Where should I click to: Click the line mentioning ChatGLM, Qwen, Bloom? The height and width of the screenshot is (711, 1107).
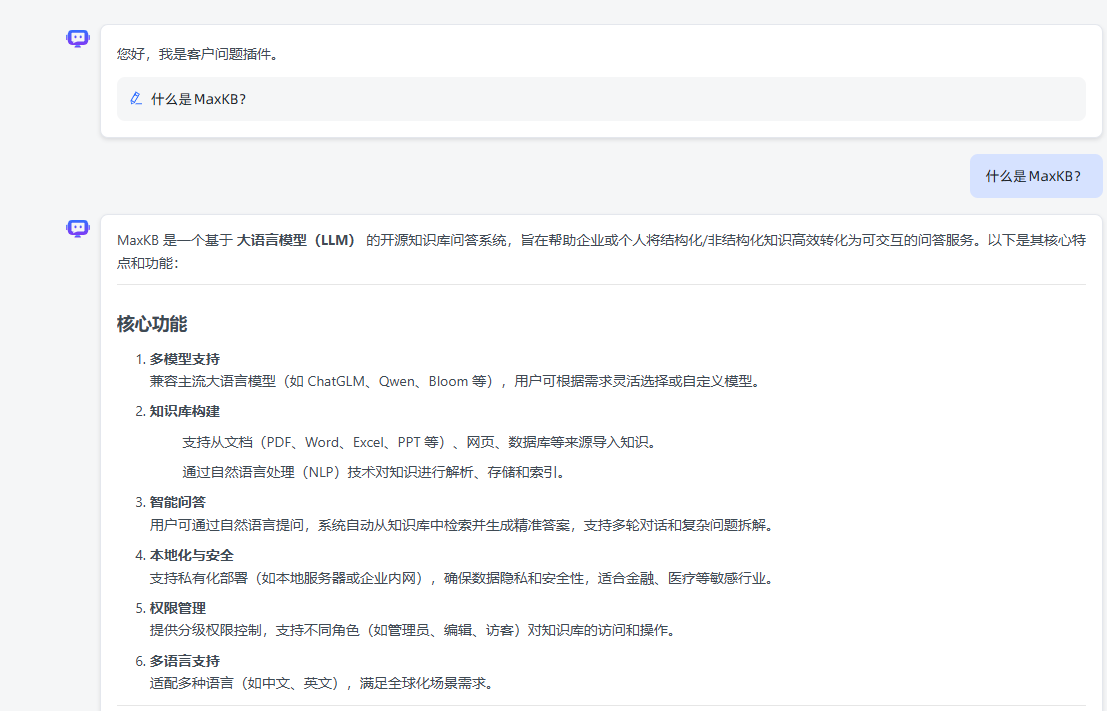pos(455,381)
